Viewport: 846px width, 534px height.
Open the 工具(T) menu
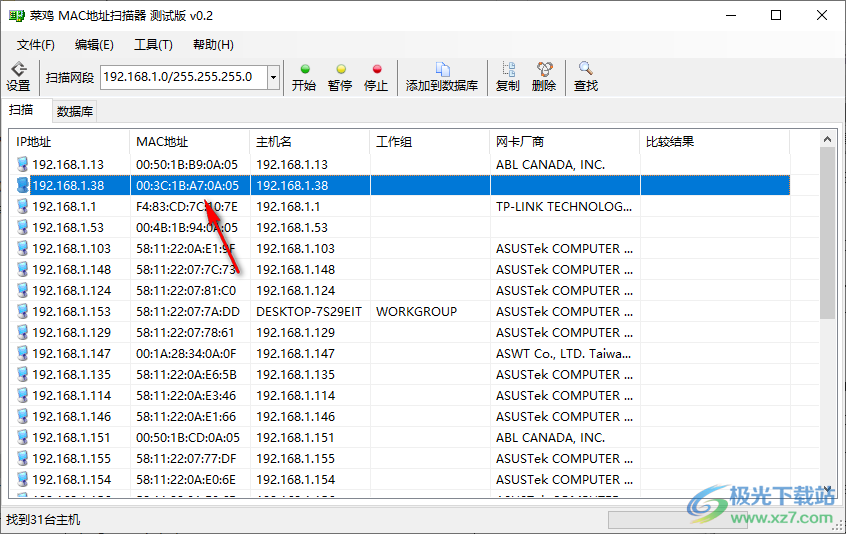pos(153,45)
